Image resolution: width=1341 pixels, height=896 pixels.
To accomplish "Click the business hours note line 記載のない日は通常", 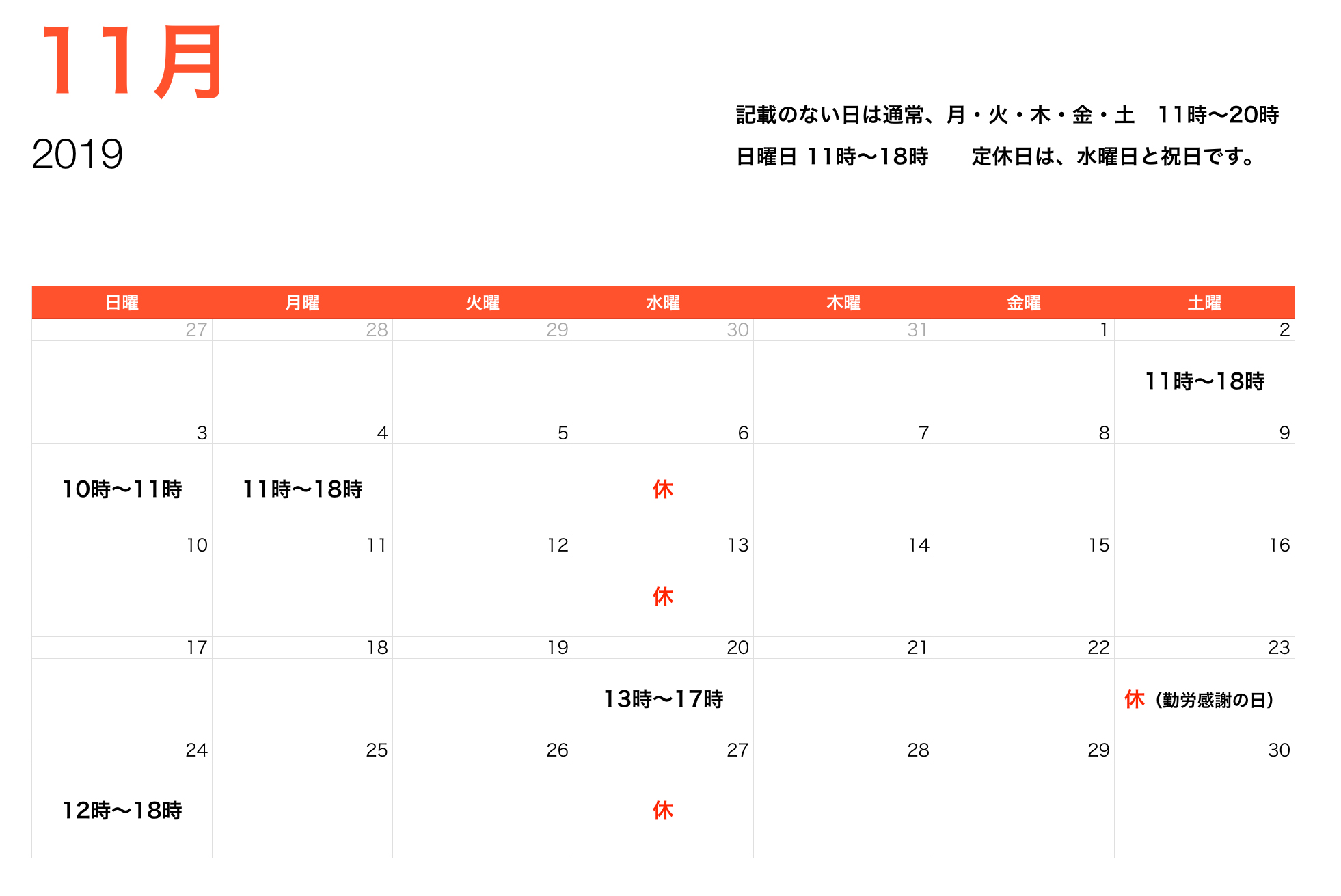I will (1007, 115).
